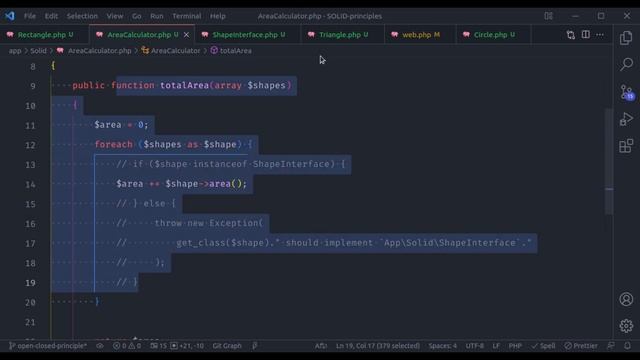Change language mode from PHP
Viewport: 640px width, 360px height.
515,346
